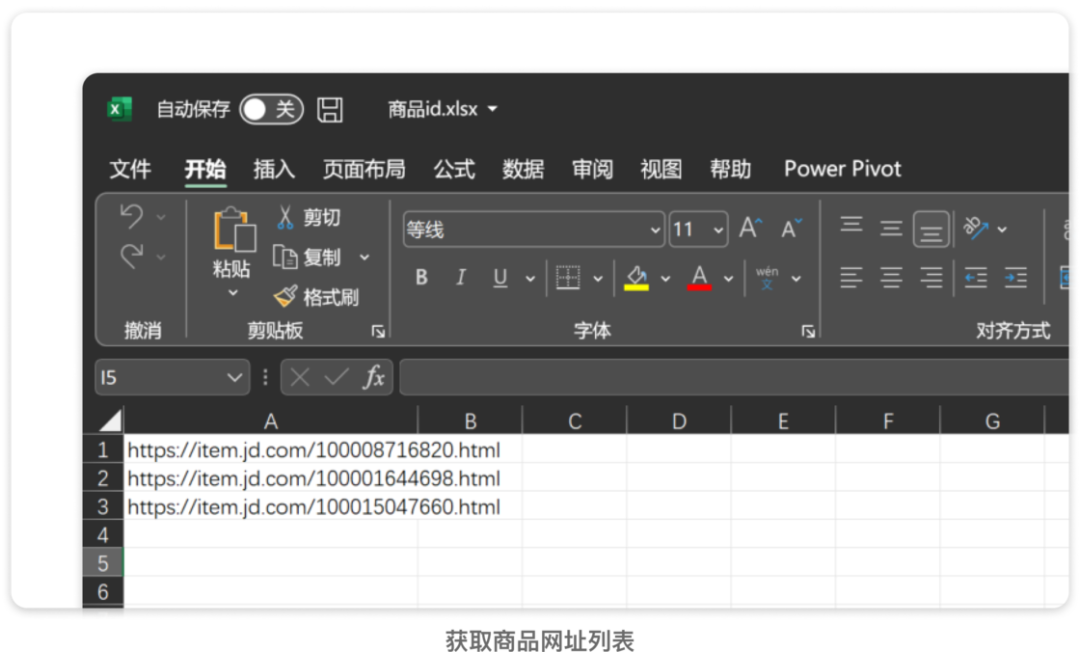Open the 字体 font dialog launcher
The height and width of the screenshot is (652, 1080).
[x=809, y=332]
